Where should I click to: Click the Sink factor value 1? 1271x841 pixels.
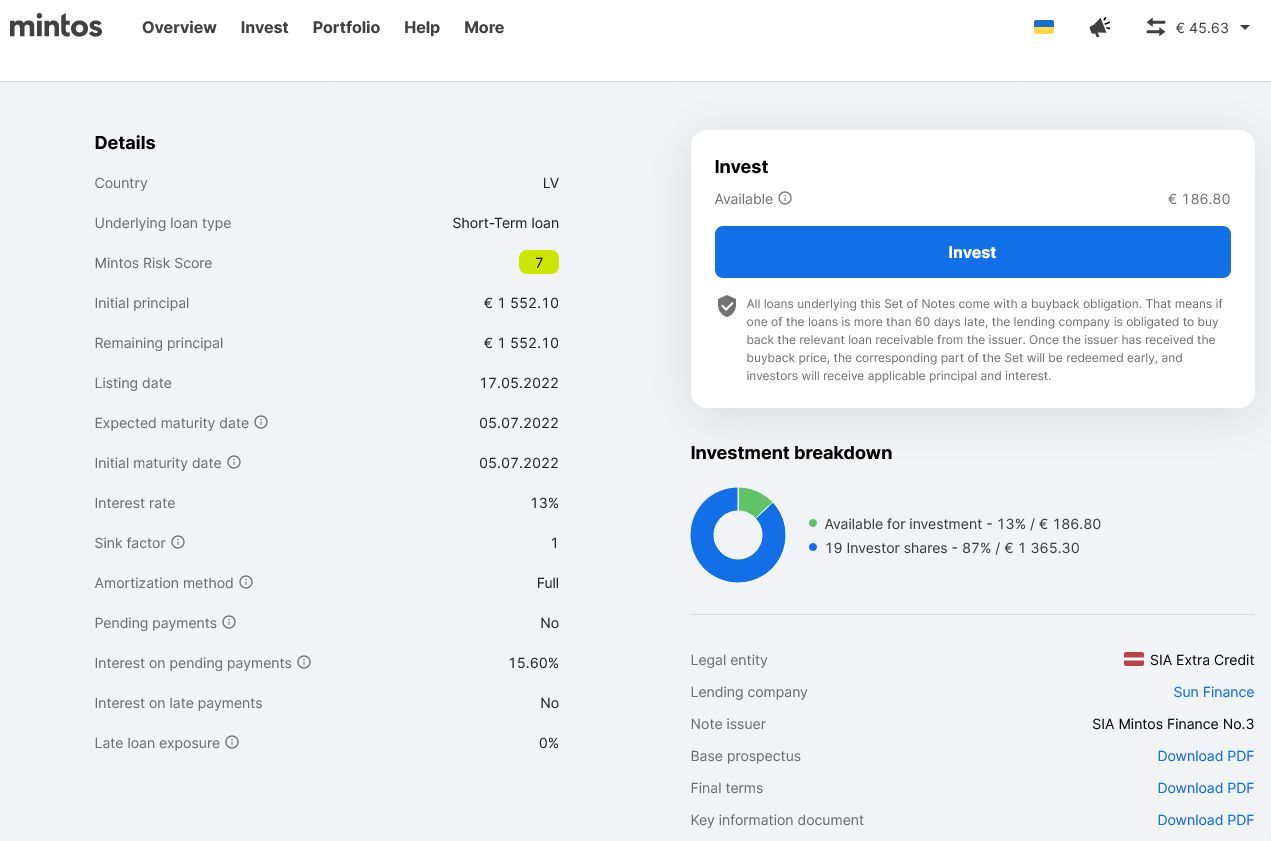[554, 543]
